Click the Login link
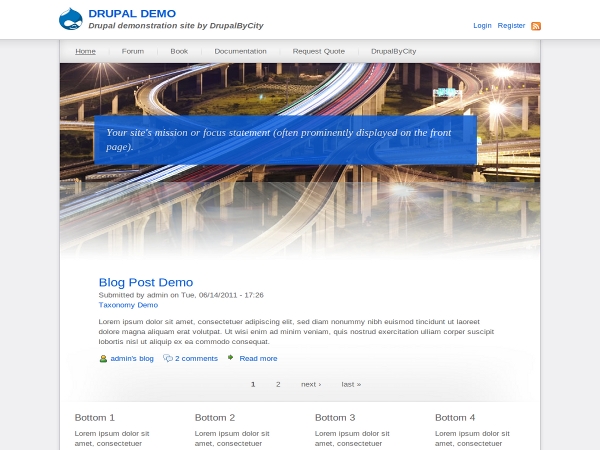 tap(482, 26)
